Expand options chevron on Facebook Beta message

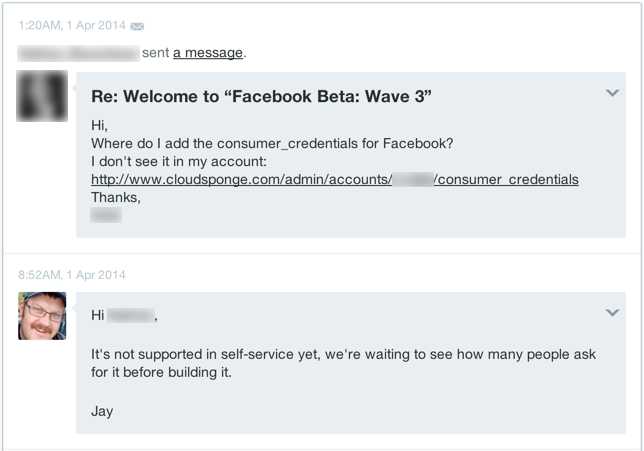click(612, 93)
